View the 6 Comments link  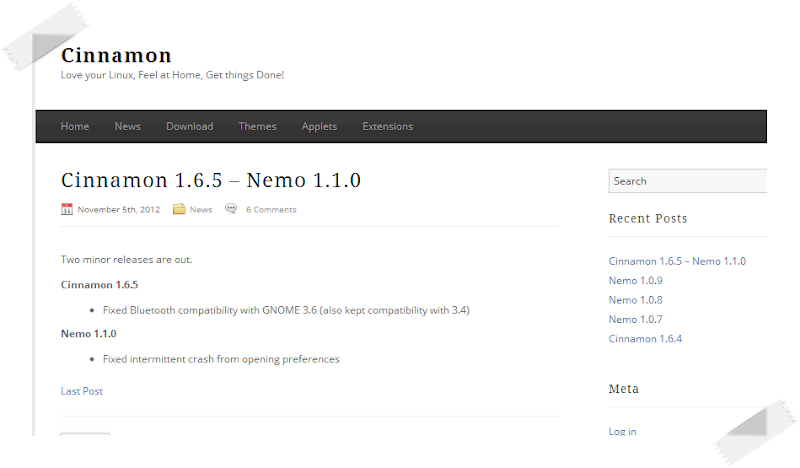(271, 210)
